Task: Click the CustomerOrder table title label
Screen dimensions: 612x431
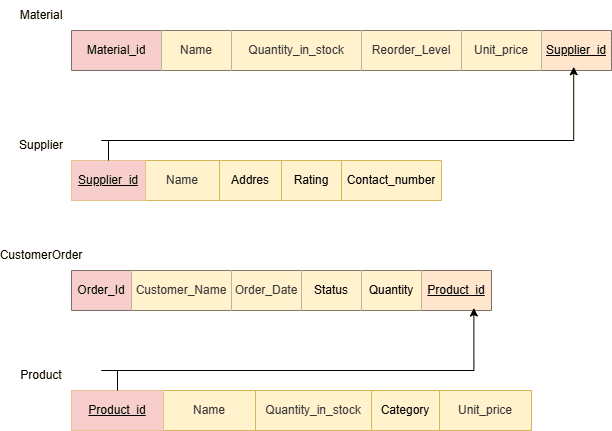Action: [41, 255]
